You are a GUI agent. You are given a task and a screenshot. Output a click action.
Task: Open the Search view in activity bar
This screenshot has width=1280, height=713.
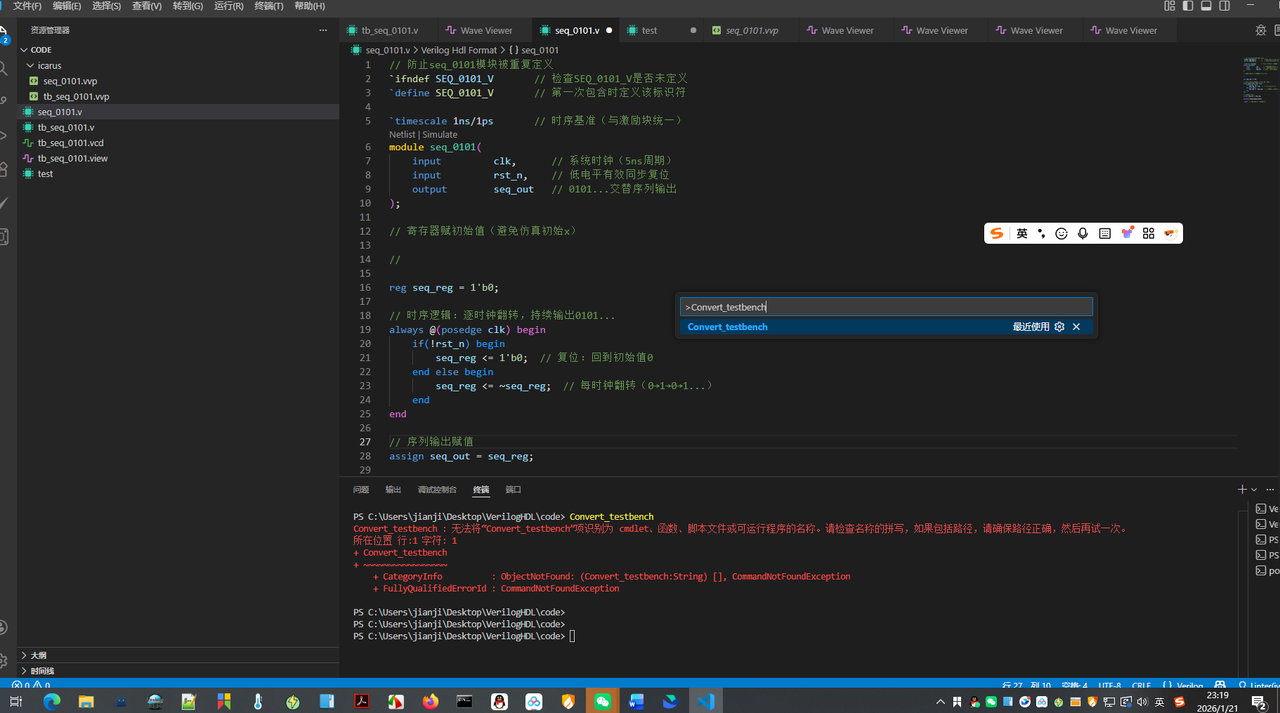coord(5,68)
